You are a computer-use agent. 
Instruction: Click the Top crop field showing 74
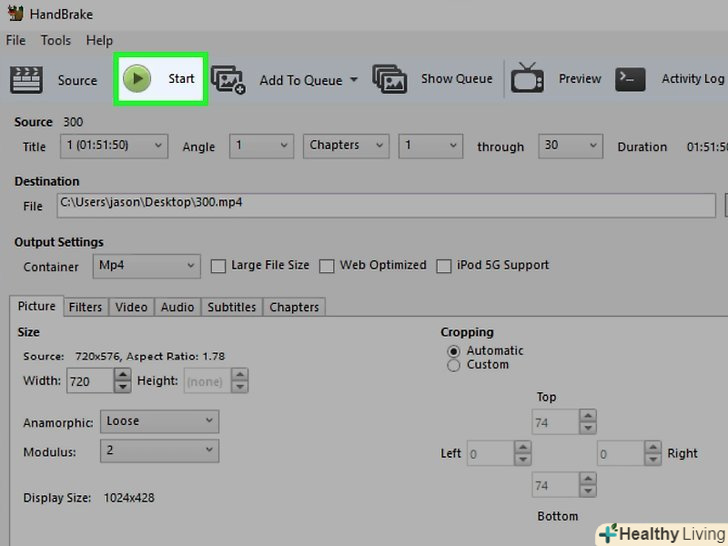tap(555, 422)
